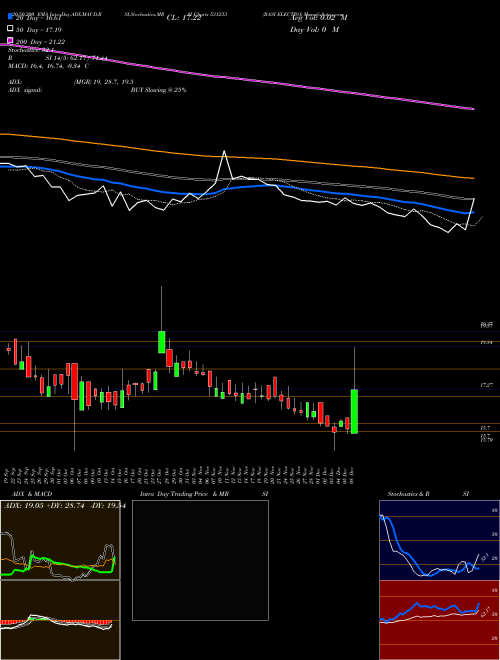
Task: Click the 'CL: 17.22' closing price label
Action: pos(184,18)
